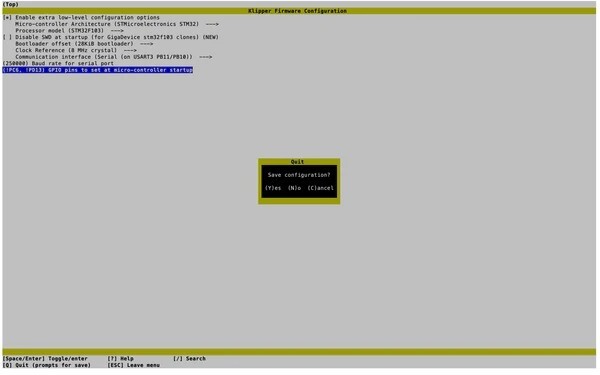Open Bootloader offset (28KiB bootloader) submenu
600x375 pixels.
point(84,44)
